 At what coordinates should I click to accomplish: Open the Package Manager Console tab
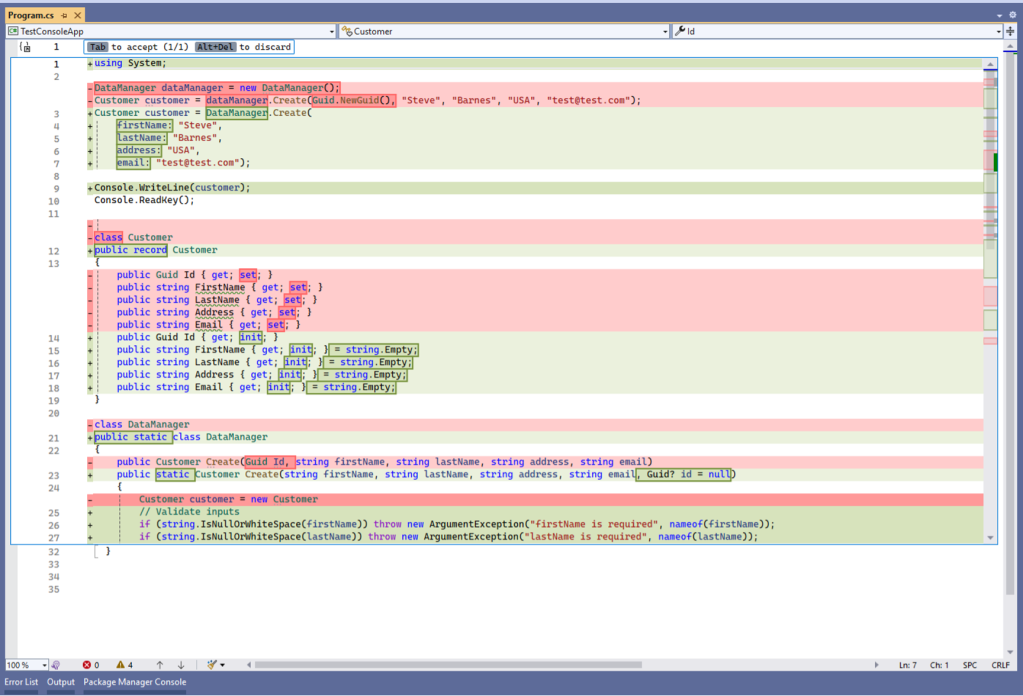click(x=134, y=682)
